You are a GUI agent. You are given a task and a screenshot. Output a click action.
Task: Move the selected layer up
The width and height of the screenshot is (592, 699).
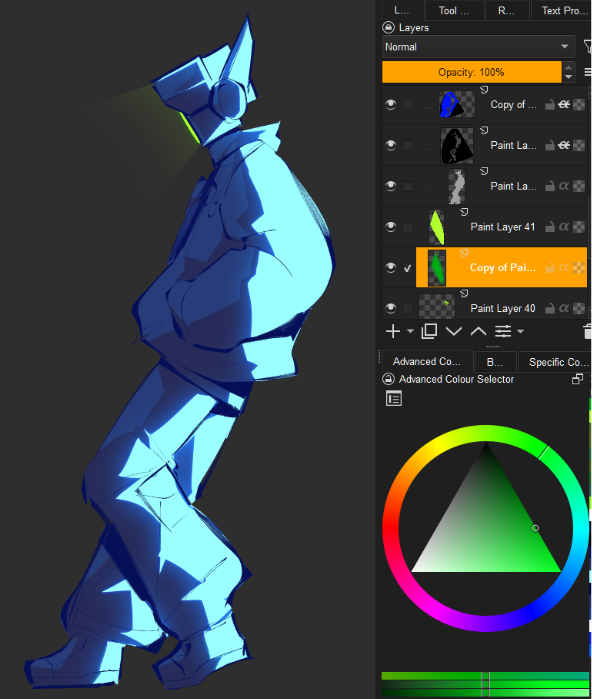click(x=478, y=332)
